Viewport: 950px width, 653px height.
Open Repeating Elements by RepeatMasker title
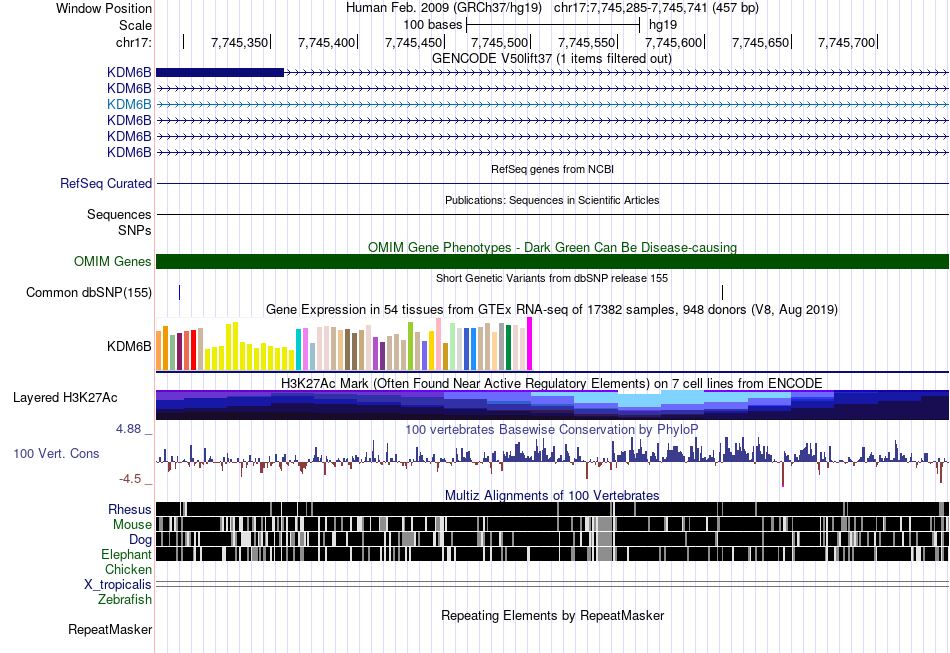tap(553, 615)
